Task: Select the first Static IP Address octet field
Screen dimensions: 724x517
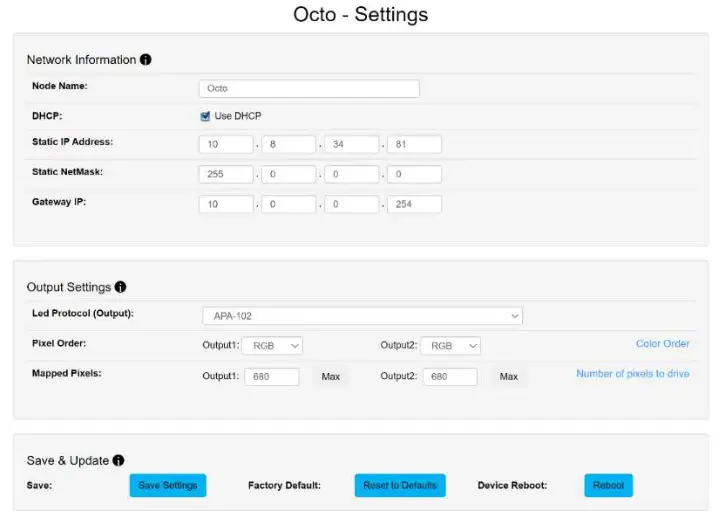Action: [226, 144]
